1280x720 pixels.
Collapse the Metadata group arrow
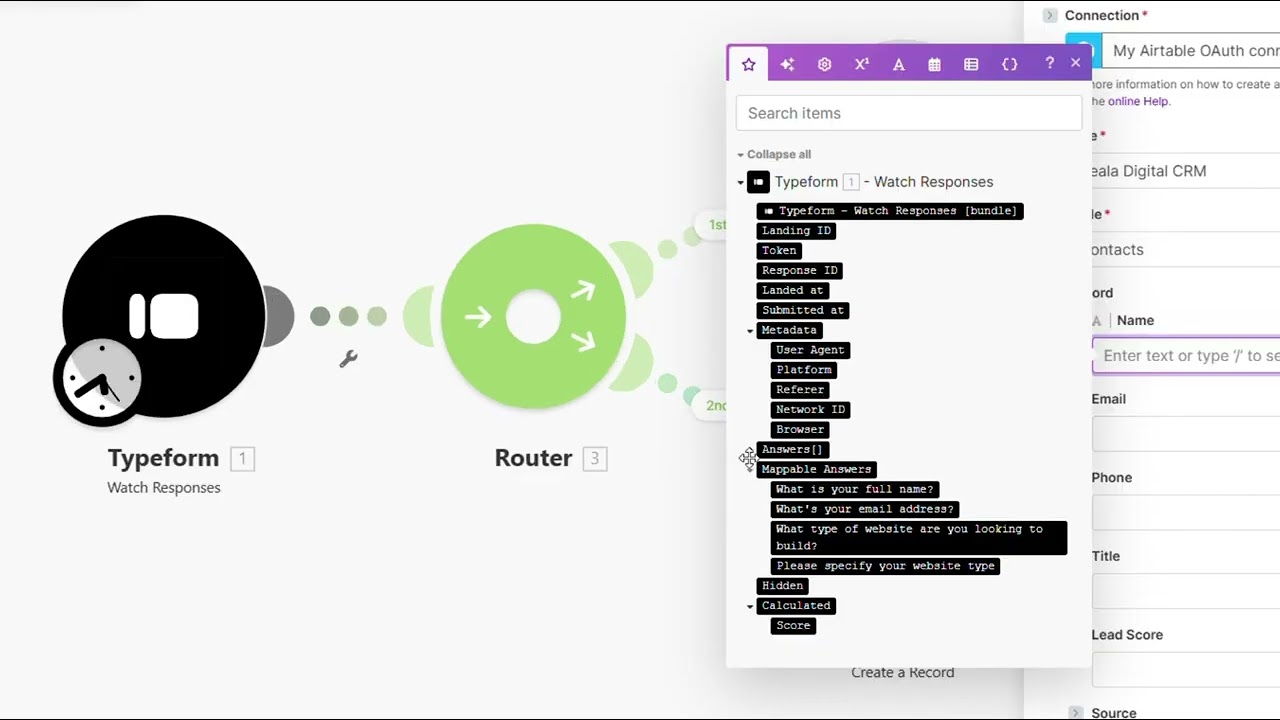(x=750, y=331)
